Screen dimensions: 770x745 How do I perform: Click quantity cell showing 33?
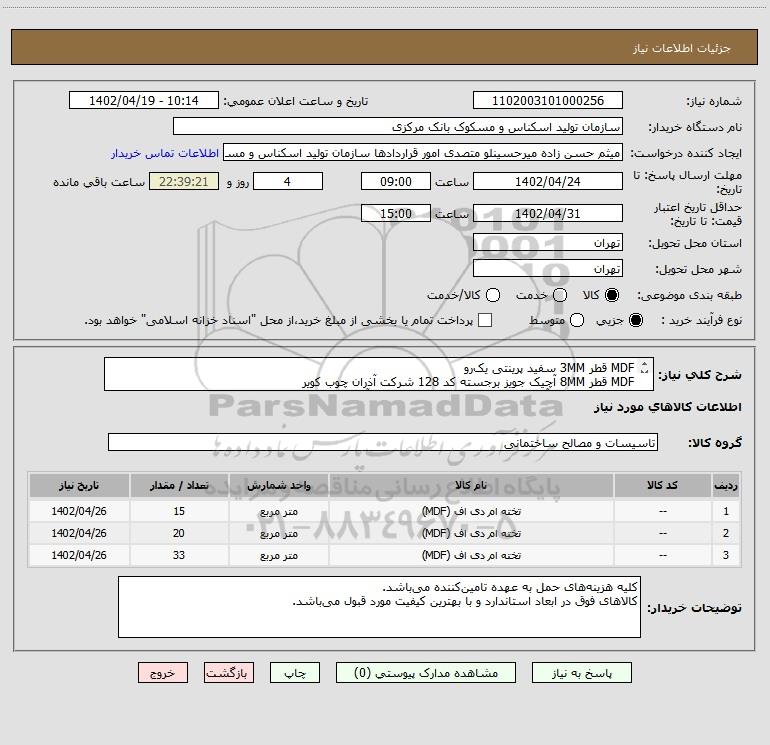179,555
